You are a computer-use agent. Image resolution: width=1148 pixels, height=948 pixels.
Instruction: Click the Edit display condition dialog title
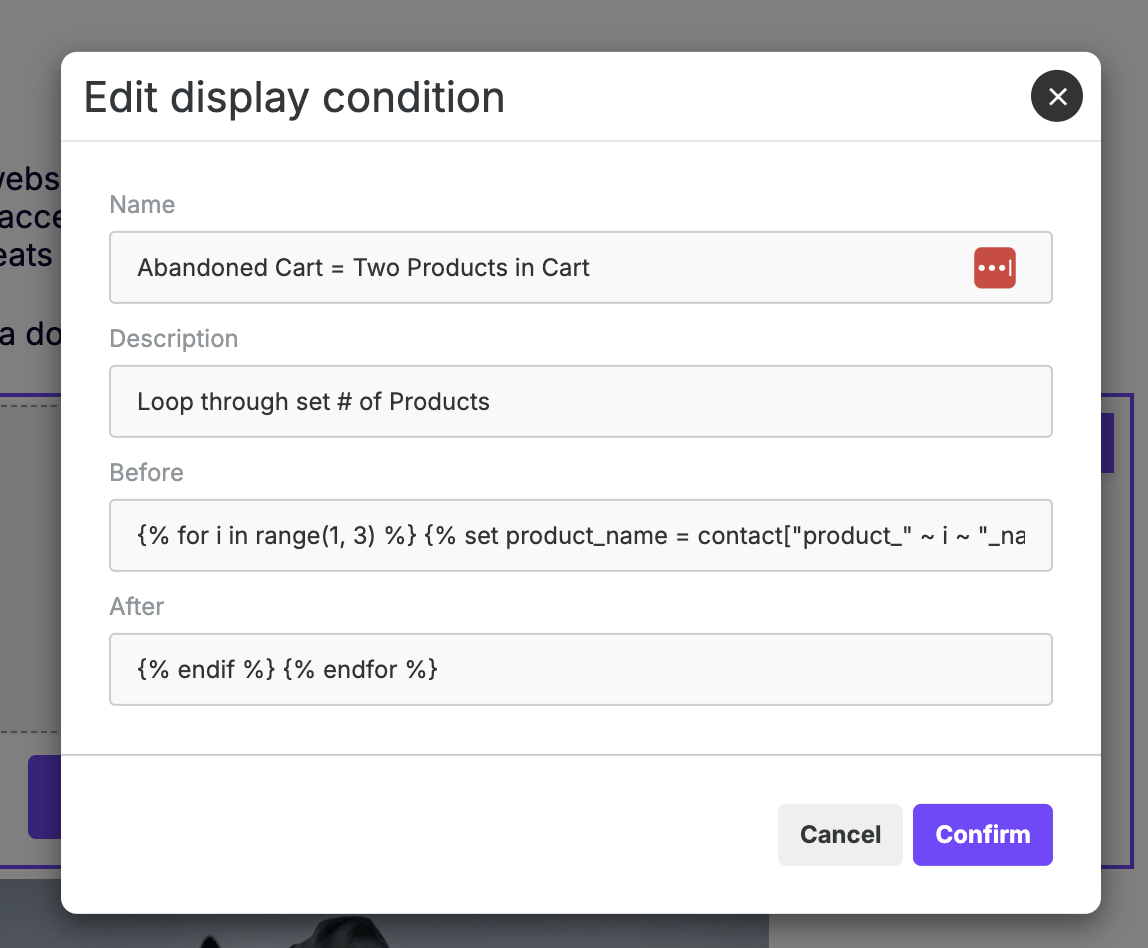tap(295, 97)
